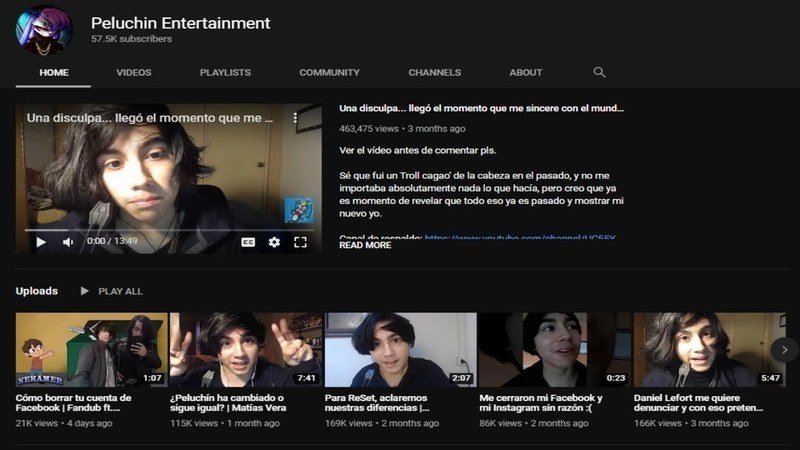Open the Playlists tab
800x450 pixels.
click(225, 72)
